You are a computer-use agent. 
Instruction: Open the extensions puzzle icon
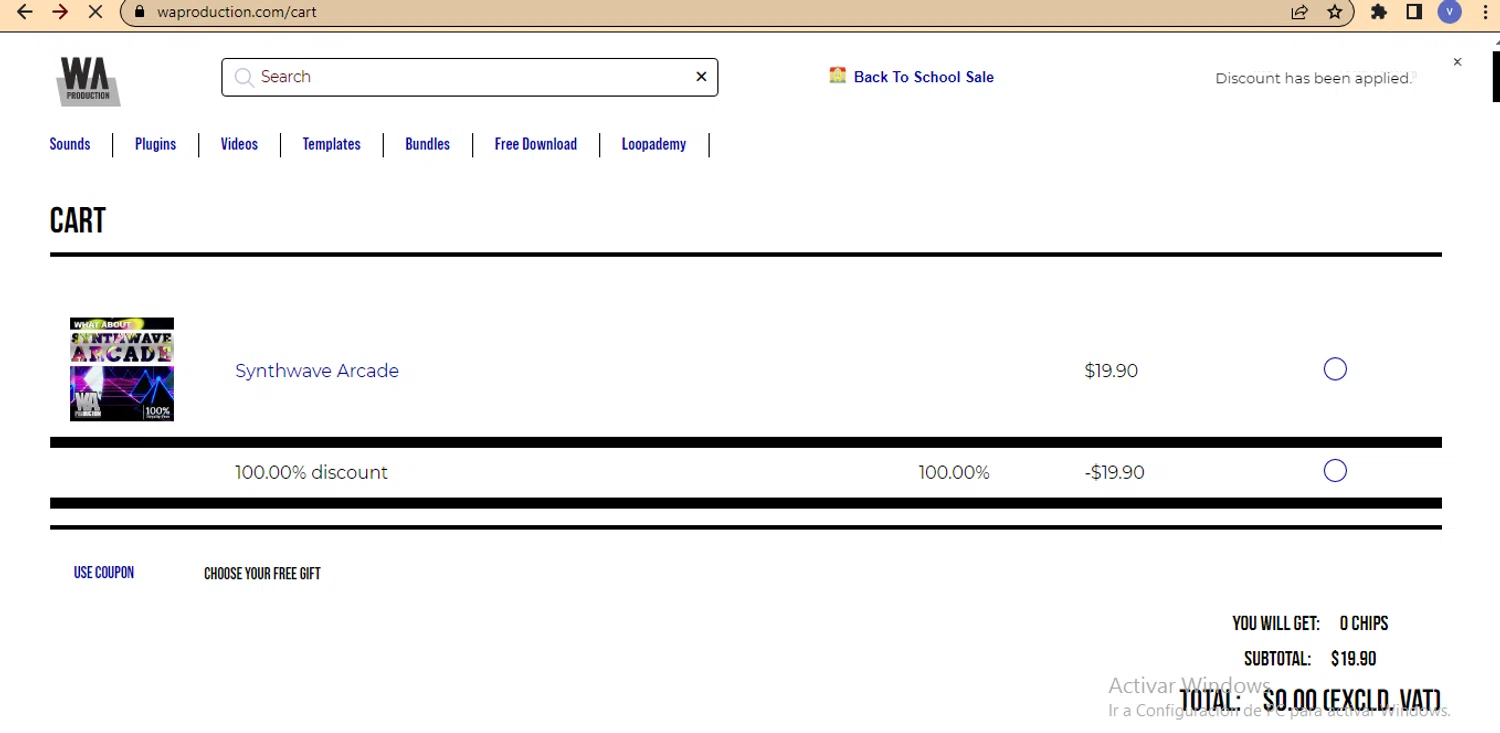pyautogui.click(x=1379, y=12)
